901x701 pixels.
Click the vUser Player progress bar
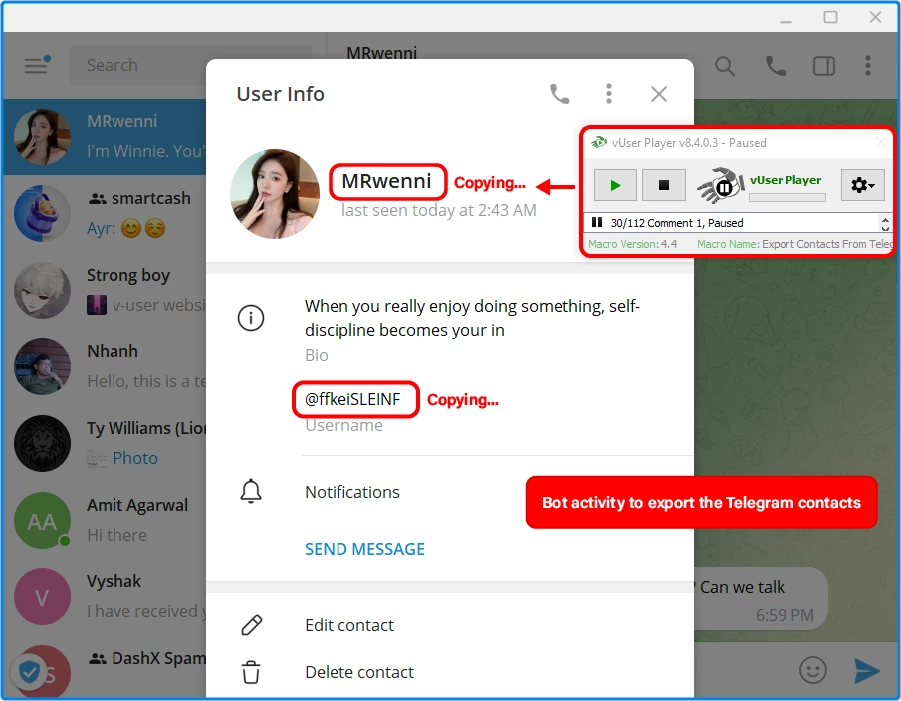pyautogui.click(x=787, y=197)
